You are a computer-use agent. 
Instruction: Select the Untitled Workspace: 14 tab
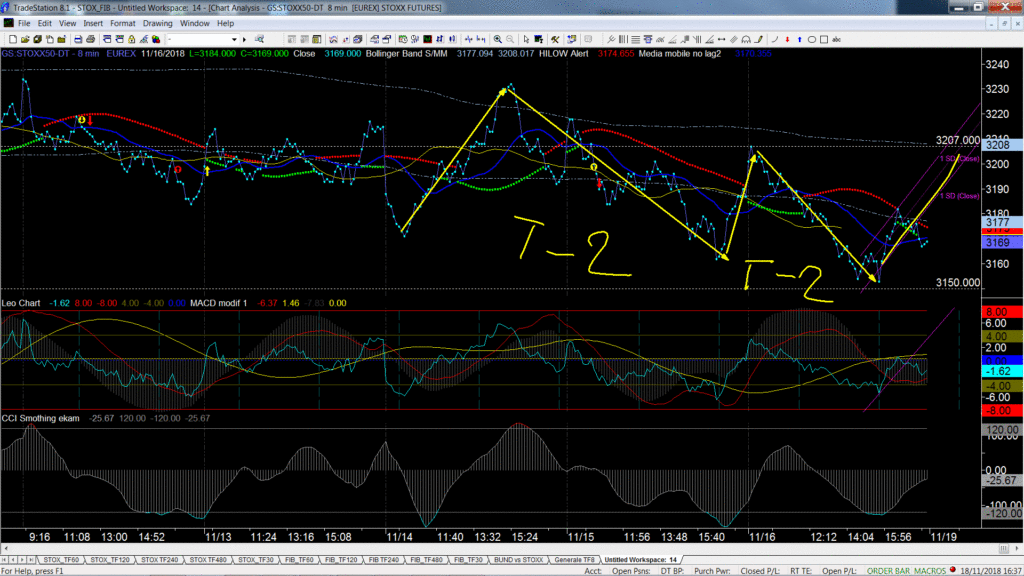point(640,560)
